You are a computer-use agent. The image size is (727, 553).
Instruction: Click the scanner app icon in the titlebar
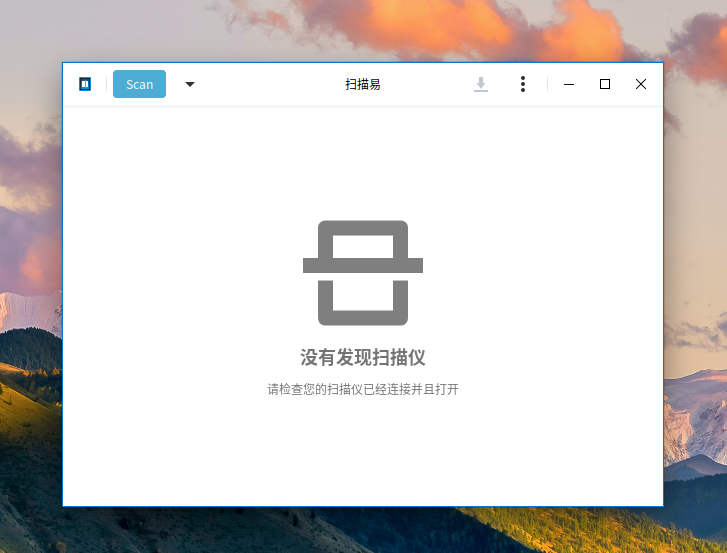[x=85, y=84]
